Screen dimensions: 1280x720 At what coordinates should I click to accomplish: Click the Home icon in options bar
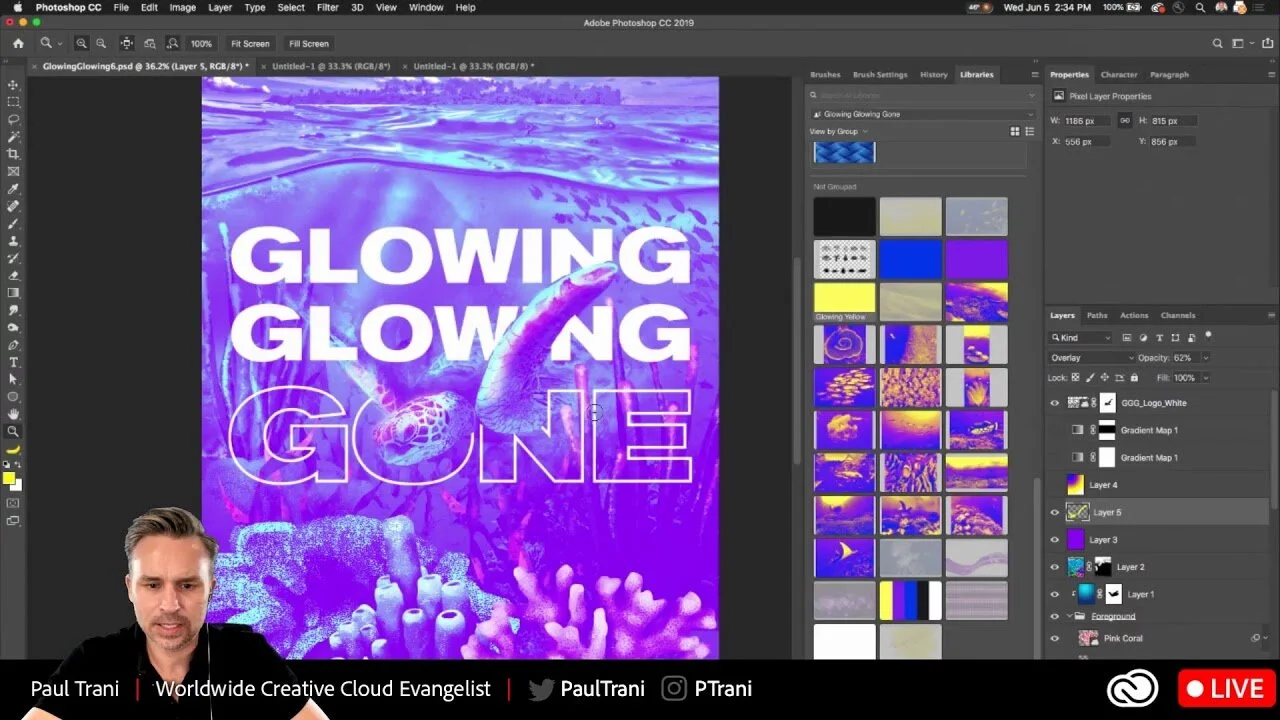coord(18,43)
